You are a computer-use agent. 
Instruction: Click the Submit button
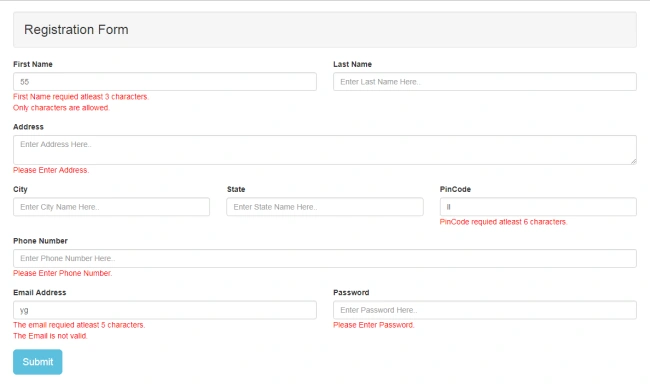coord(38,362)
